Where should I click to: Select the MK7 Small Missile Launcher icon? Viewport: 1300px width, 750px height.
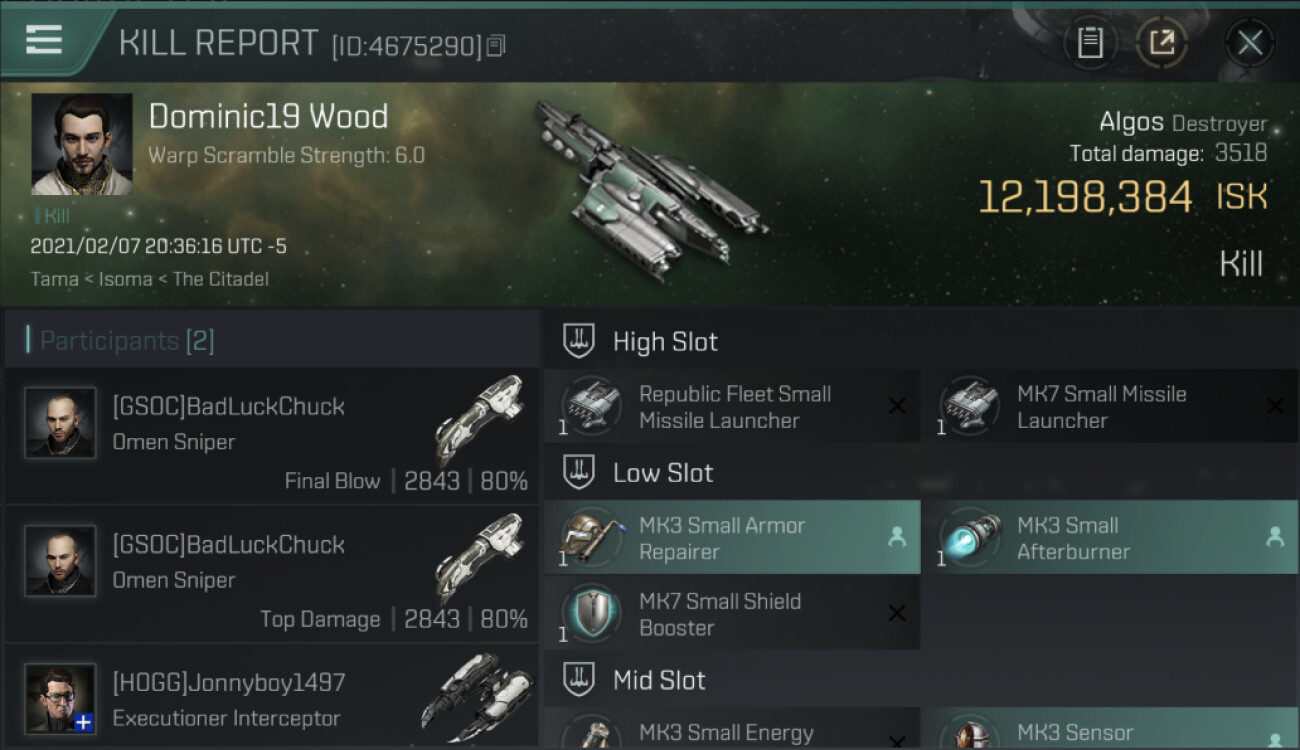[970, 406]
